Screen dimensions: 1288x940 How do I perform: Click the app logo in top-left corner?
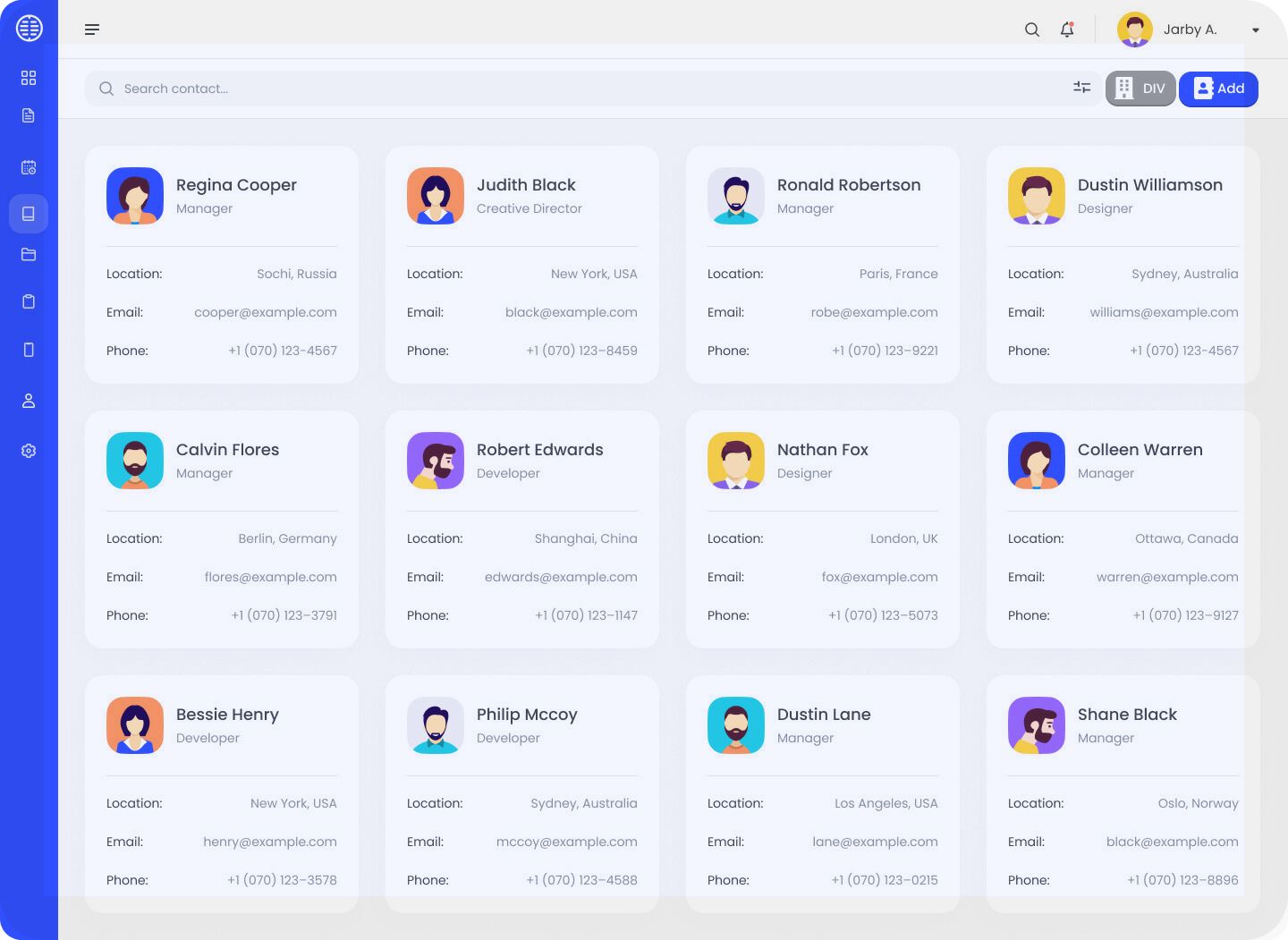click(30, 29)
